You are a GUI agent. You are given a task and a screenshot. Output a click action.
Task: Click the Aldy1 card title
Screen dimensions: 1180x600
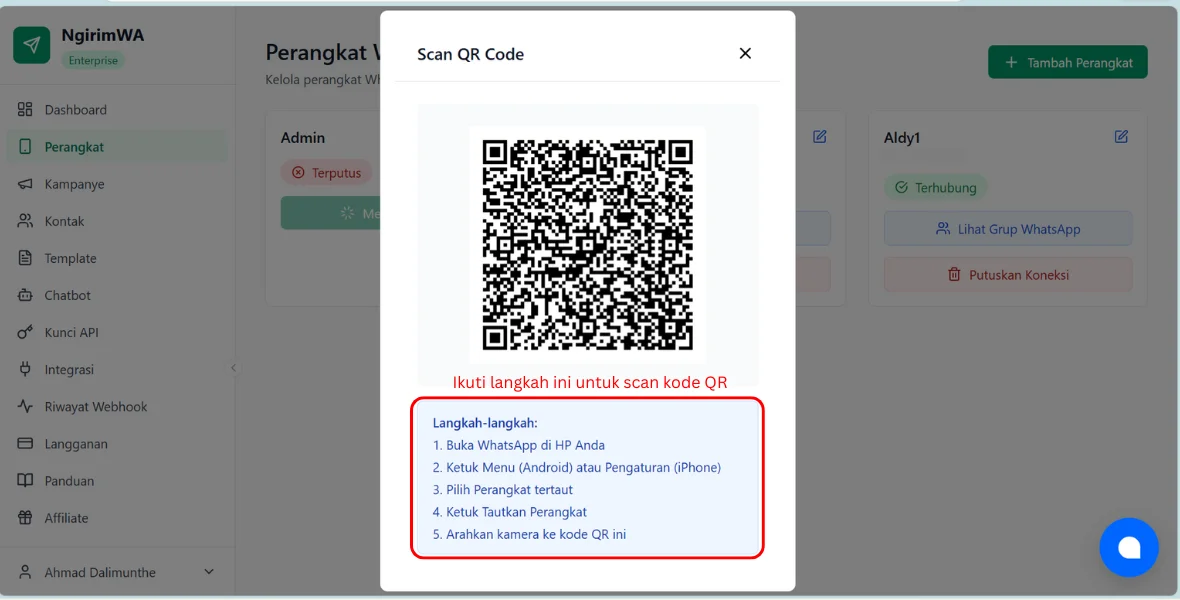tap(902, 138)
